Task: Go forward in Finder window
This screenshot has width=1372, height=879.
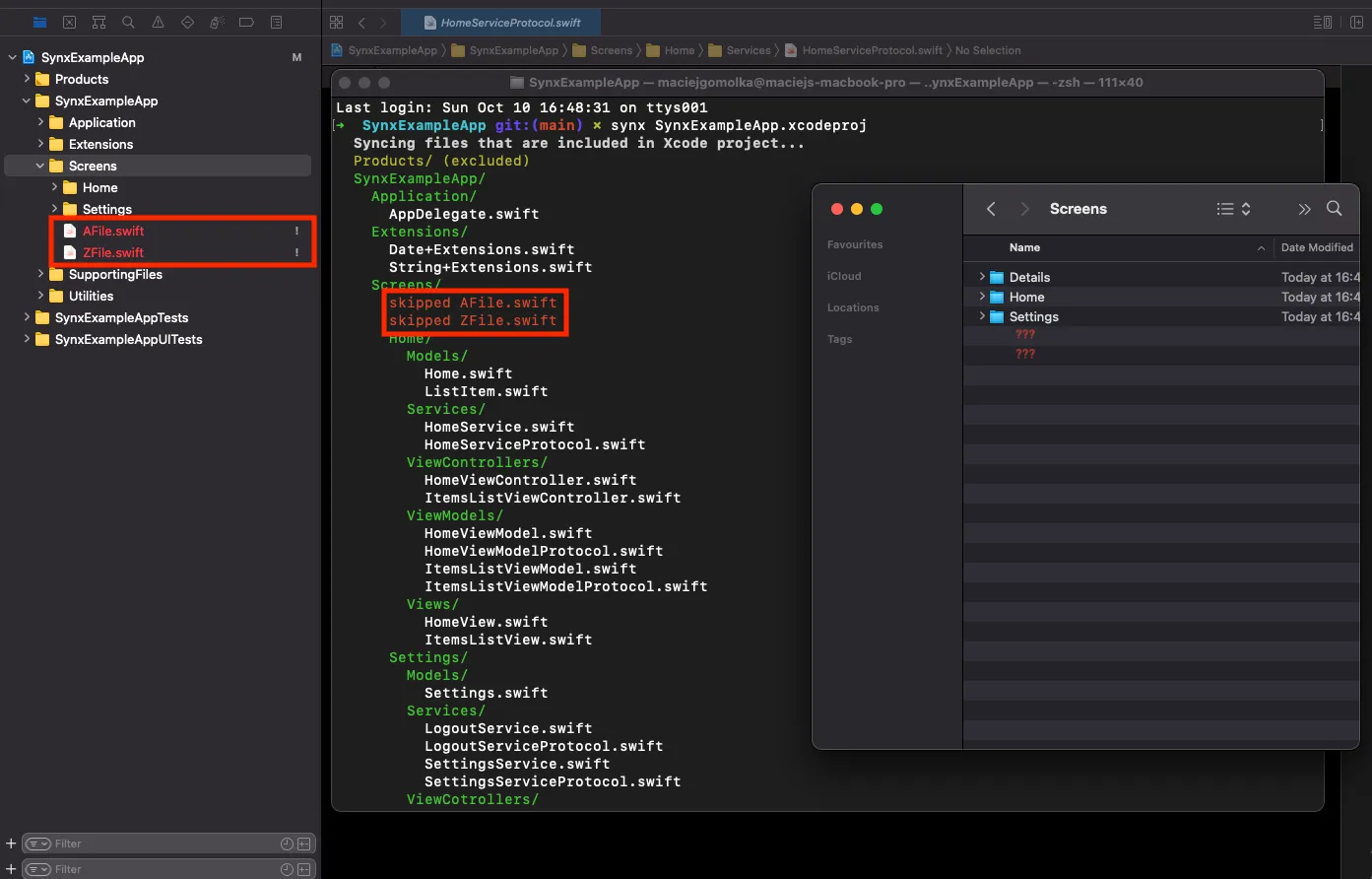Action: (x=1024, y=209)
